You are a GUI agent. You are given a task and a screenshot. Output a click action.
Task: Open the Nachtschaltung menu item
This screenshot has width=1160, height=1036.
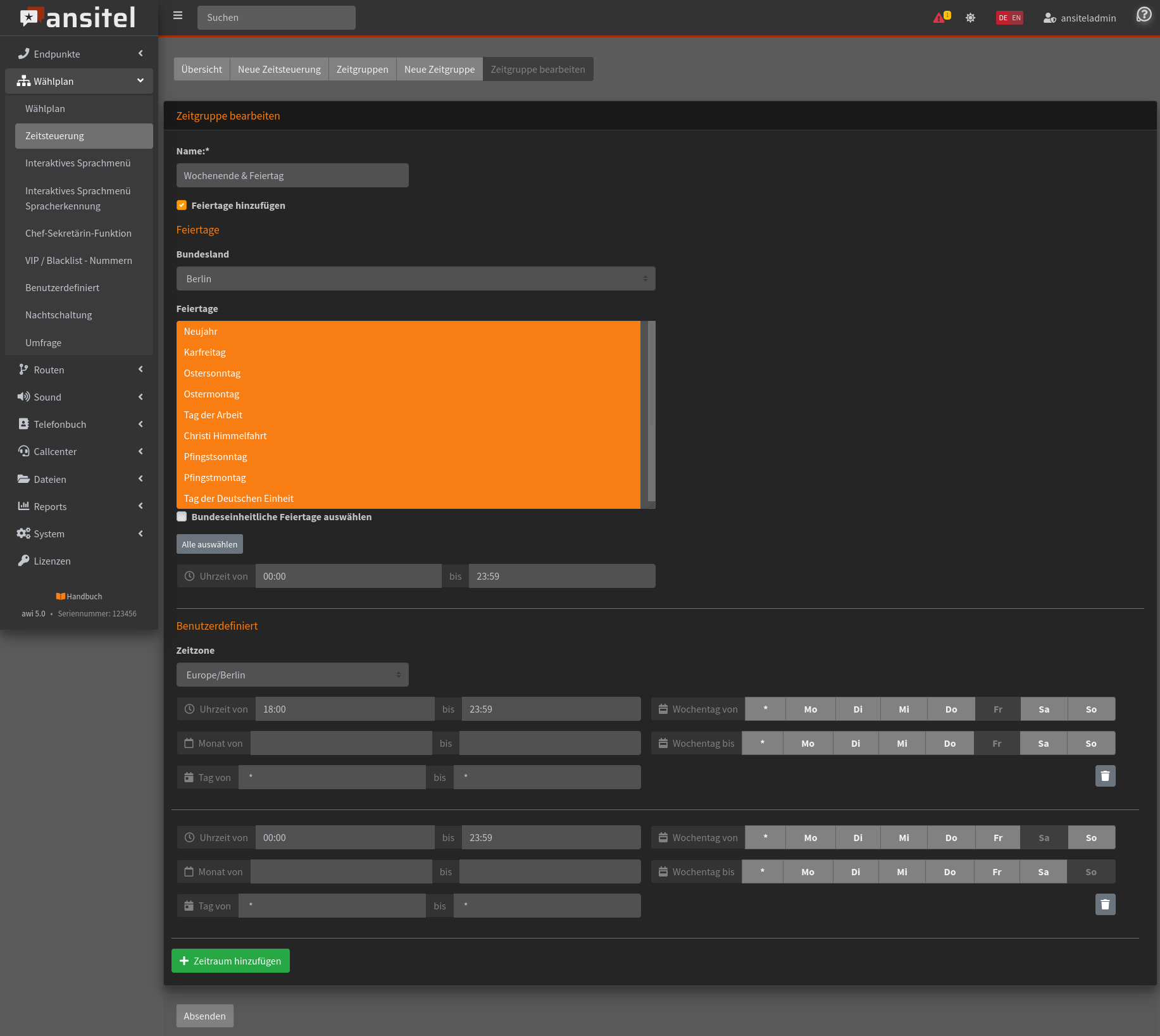(x=59, y=315)
